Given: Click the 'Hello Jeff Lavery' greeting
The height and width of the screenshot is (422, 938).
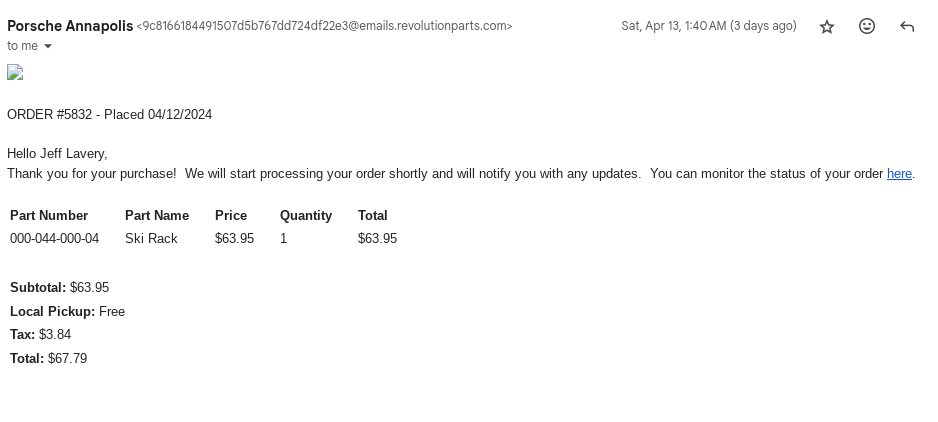Looking at the screenshot, I should click(57, 154).
